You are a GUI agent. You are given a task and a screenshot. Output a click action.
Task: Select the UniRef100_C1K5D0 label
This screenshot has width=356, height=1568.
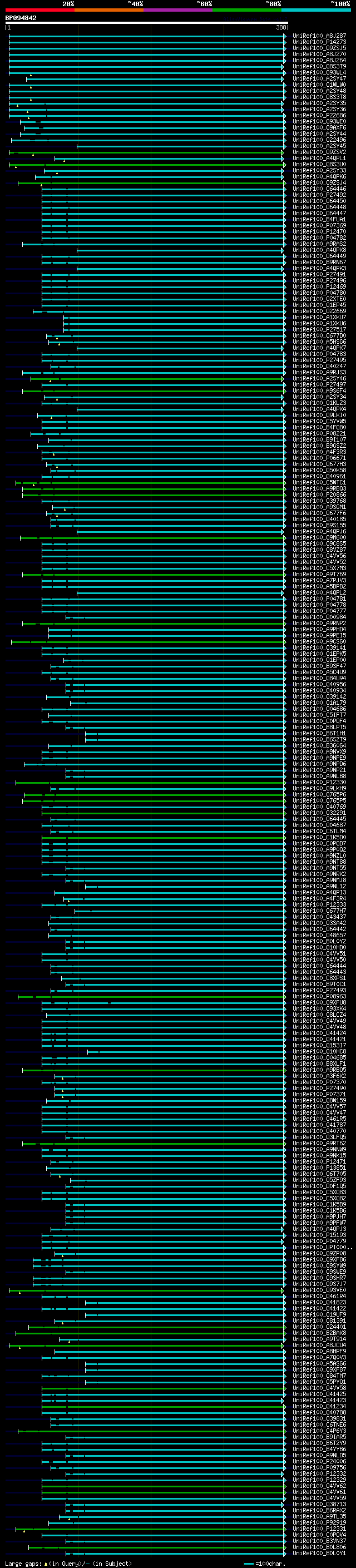coord(319,838)
